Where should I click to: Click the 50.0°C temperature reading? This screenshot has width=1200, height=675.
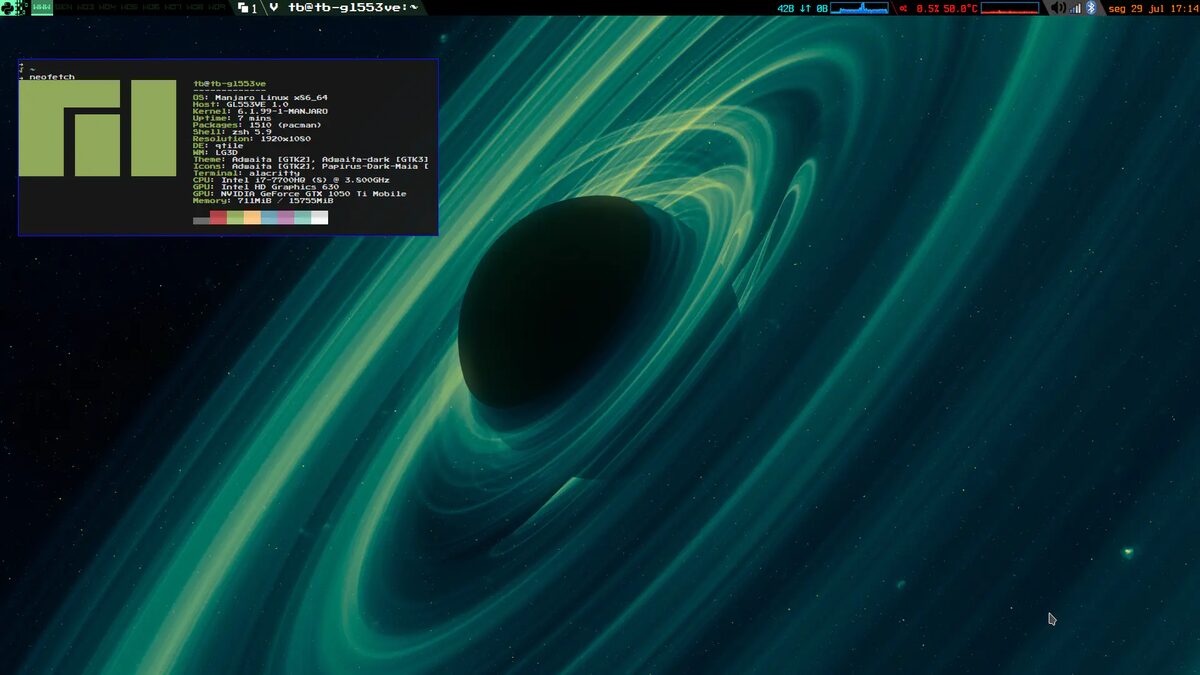[960, 7]
